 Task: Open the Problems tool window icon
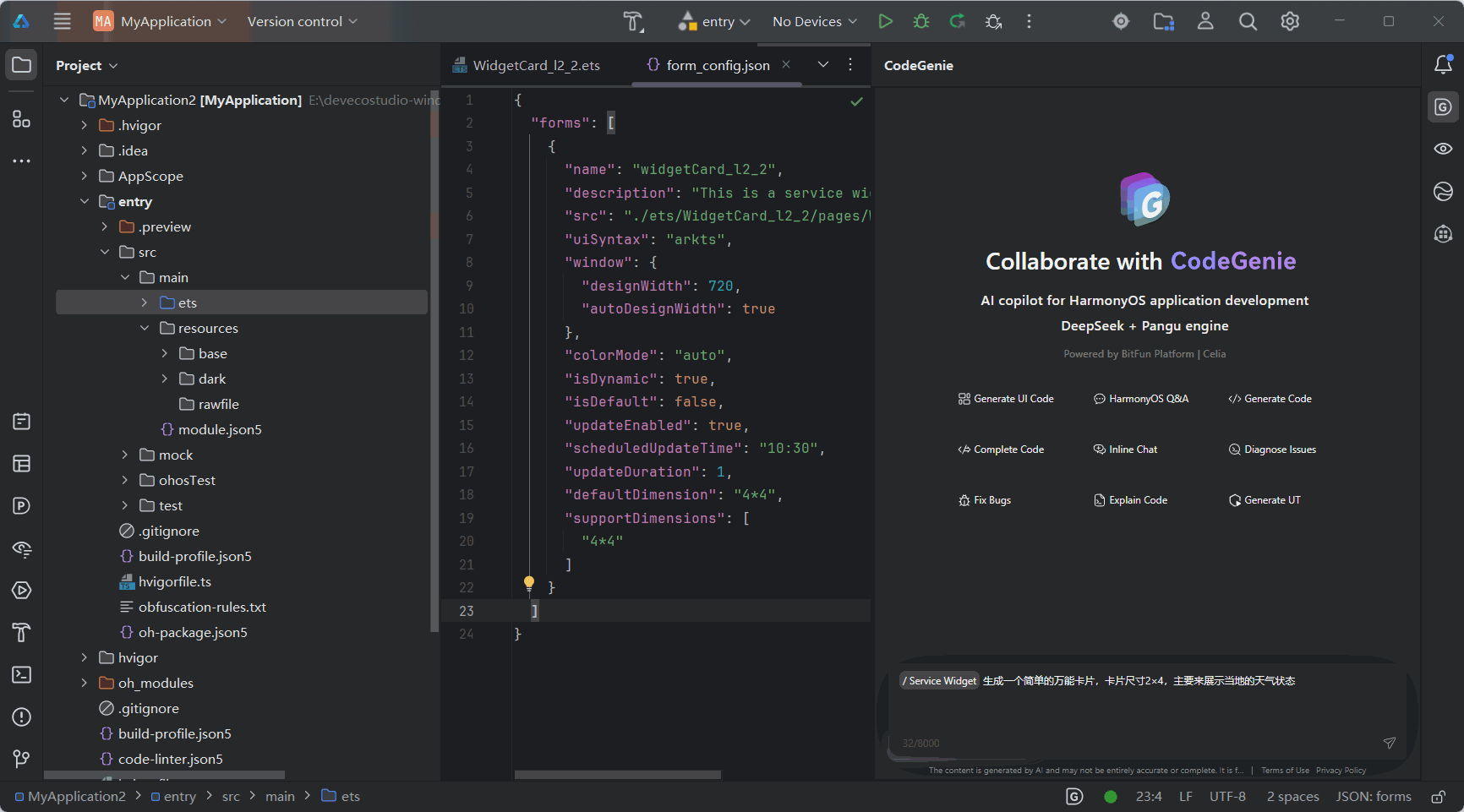[x=22, y=717]
